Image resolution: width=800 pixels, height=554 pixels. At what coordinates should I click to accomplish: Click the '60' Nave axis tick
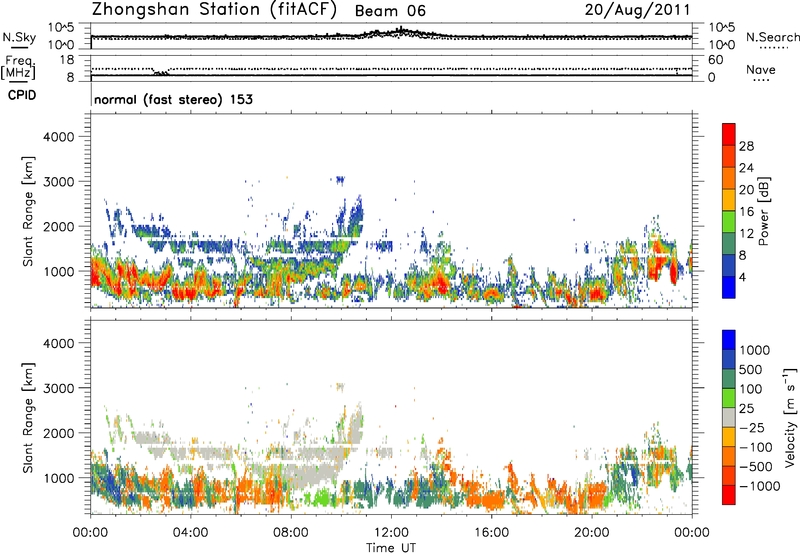coord(715,60)
